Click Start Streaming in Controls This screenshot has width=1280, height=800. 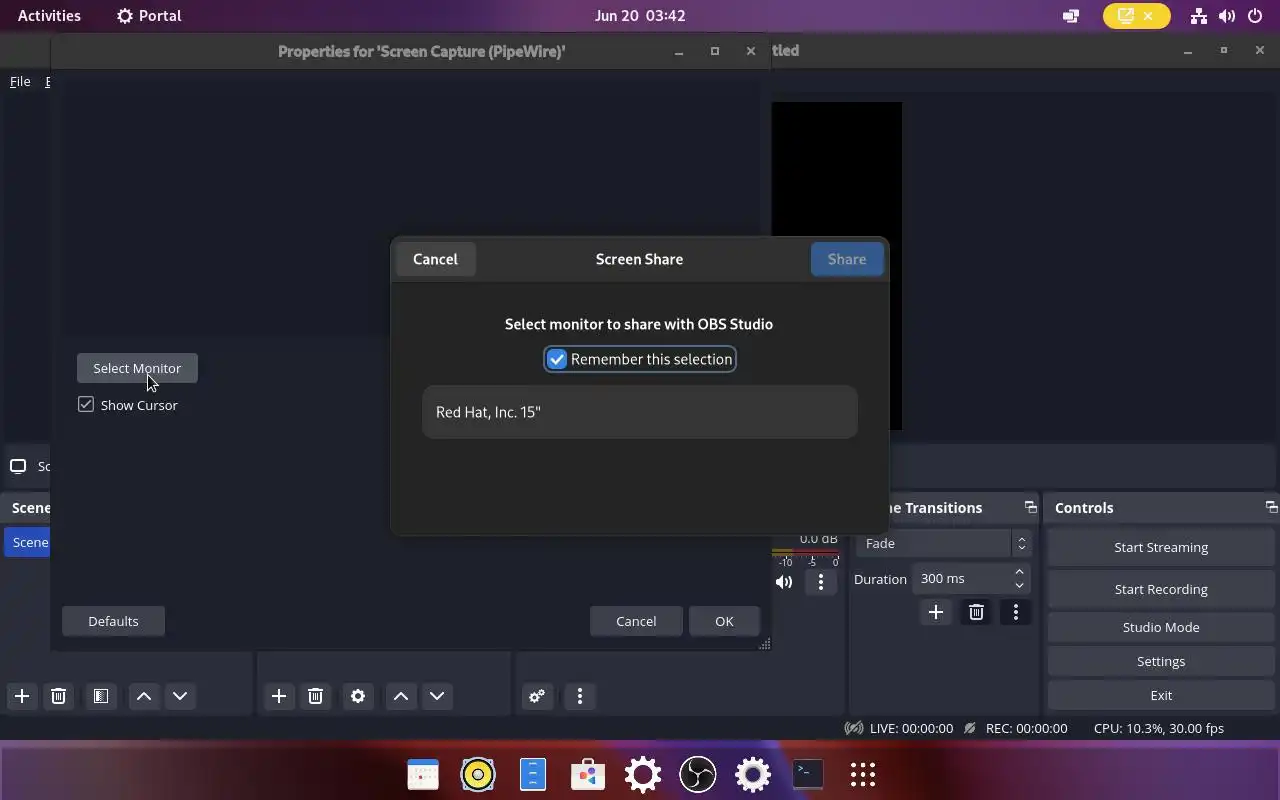click(1161, 547)
